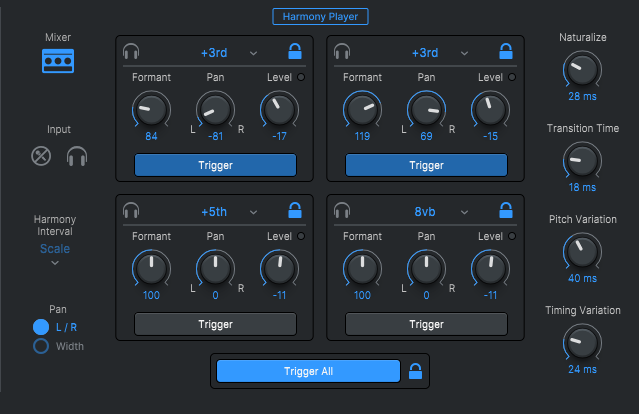This screenshot has width=639, height=414.
Task: Click the Naturalize value 28 ms
Action: [582, 96]
